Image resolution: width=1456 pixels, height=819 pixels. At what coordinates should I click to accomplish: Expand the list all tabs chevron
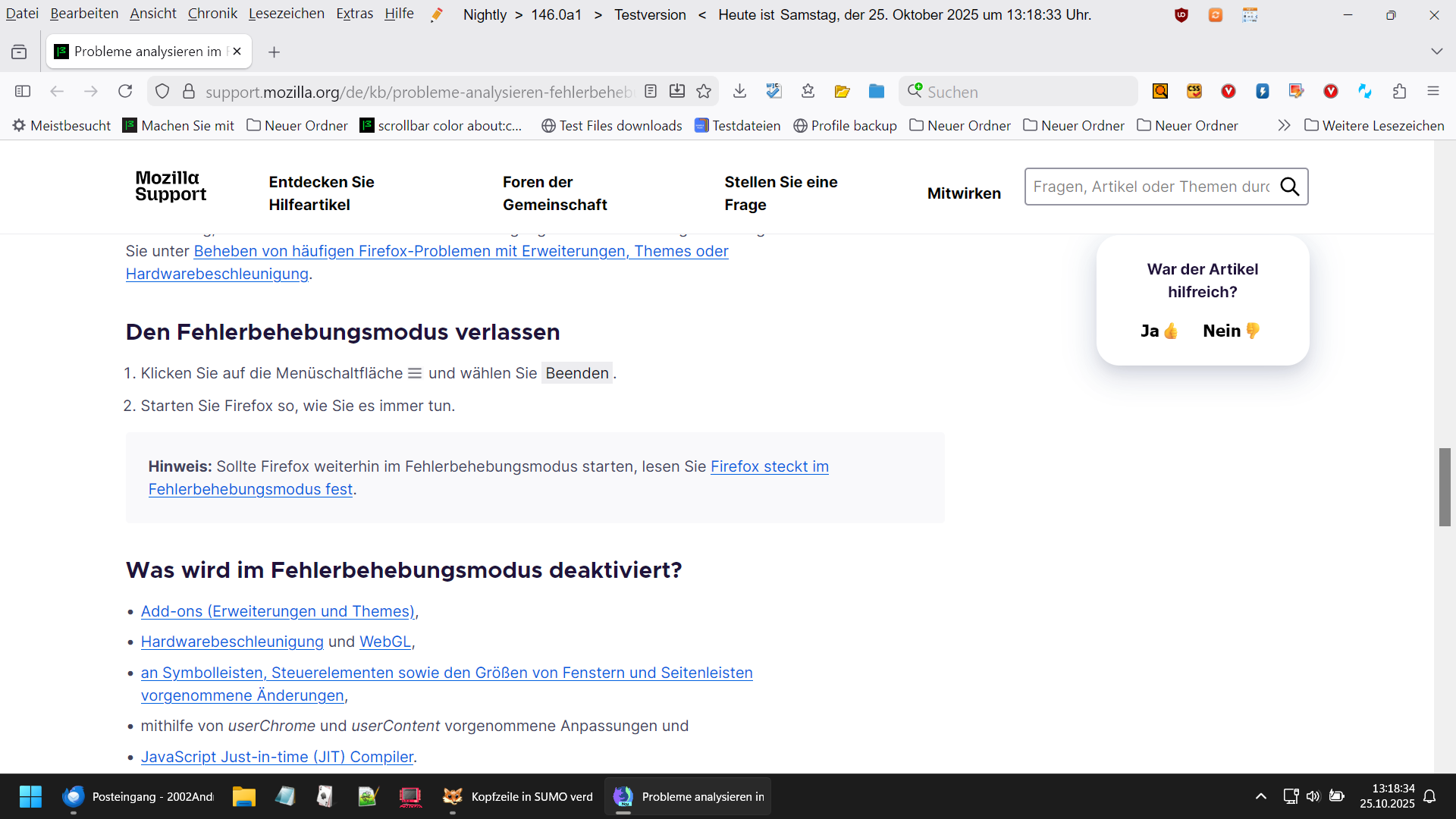1436,52
